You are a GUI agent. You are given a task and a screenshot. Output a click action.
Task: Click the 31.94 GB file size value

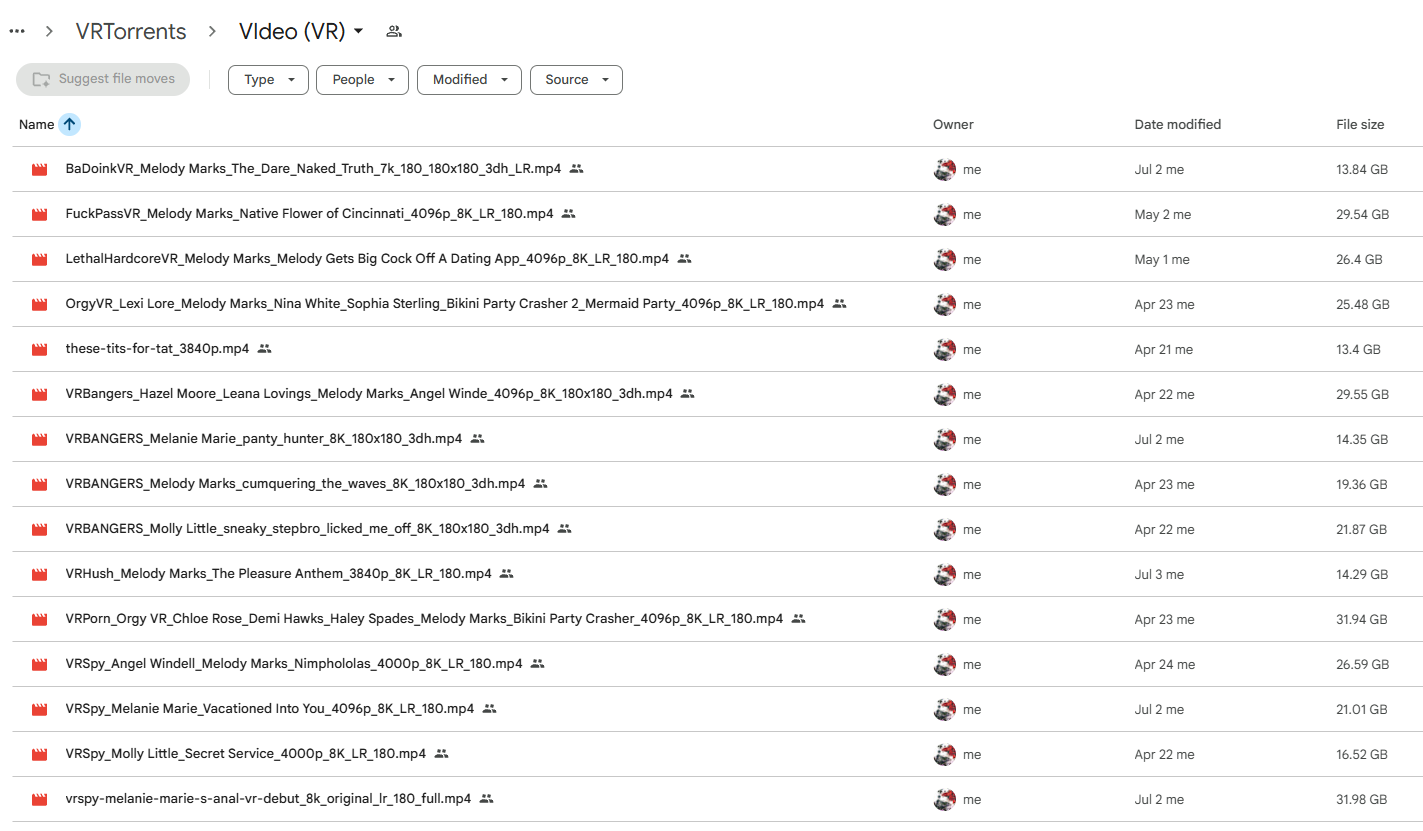[1362, 619]
